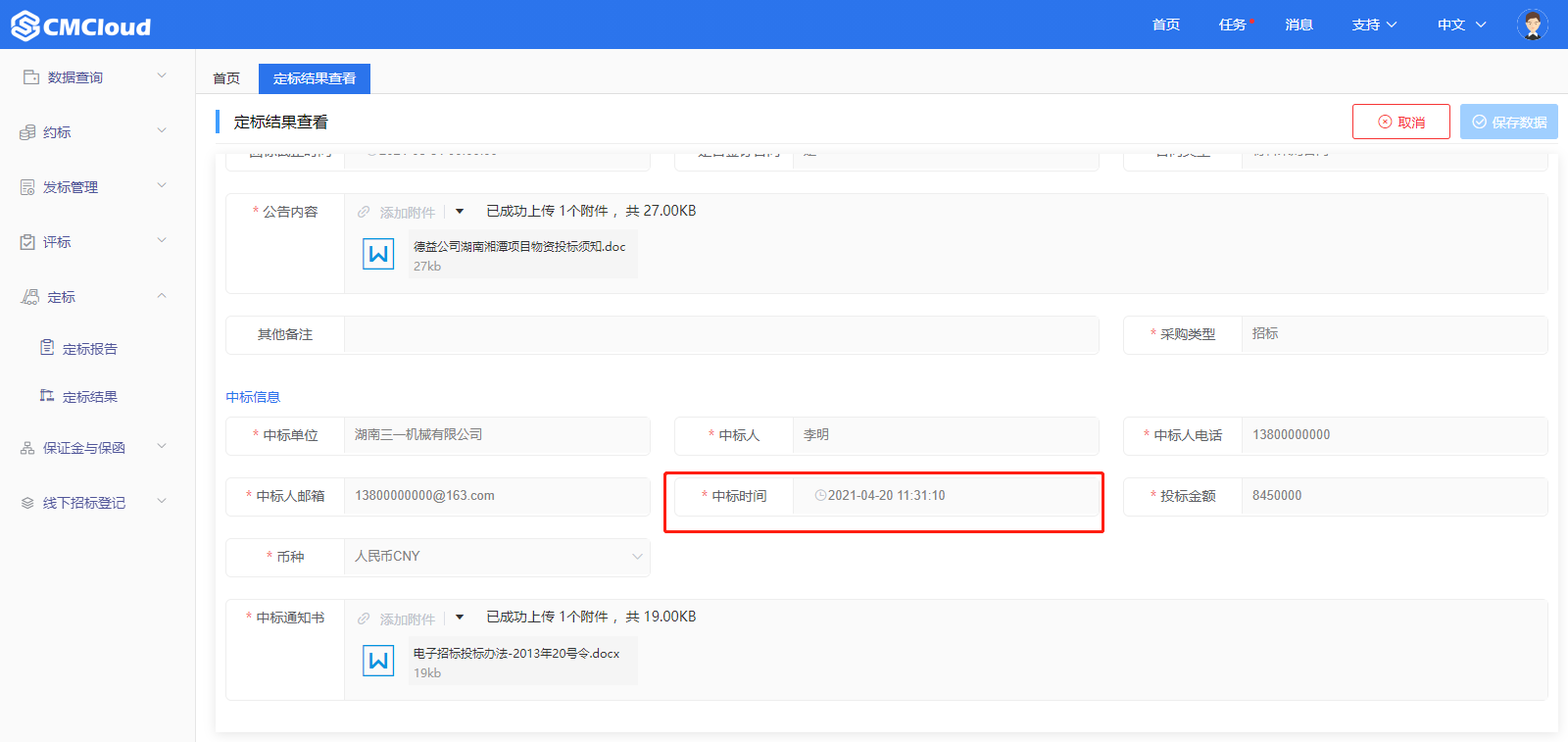The image size is (1568, 742).
Task: Click the 投标金额 field 8450000
Action: click(1395, 496)
